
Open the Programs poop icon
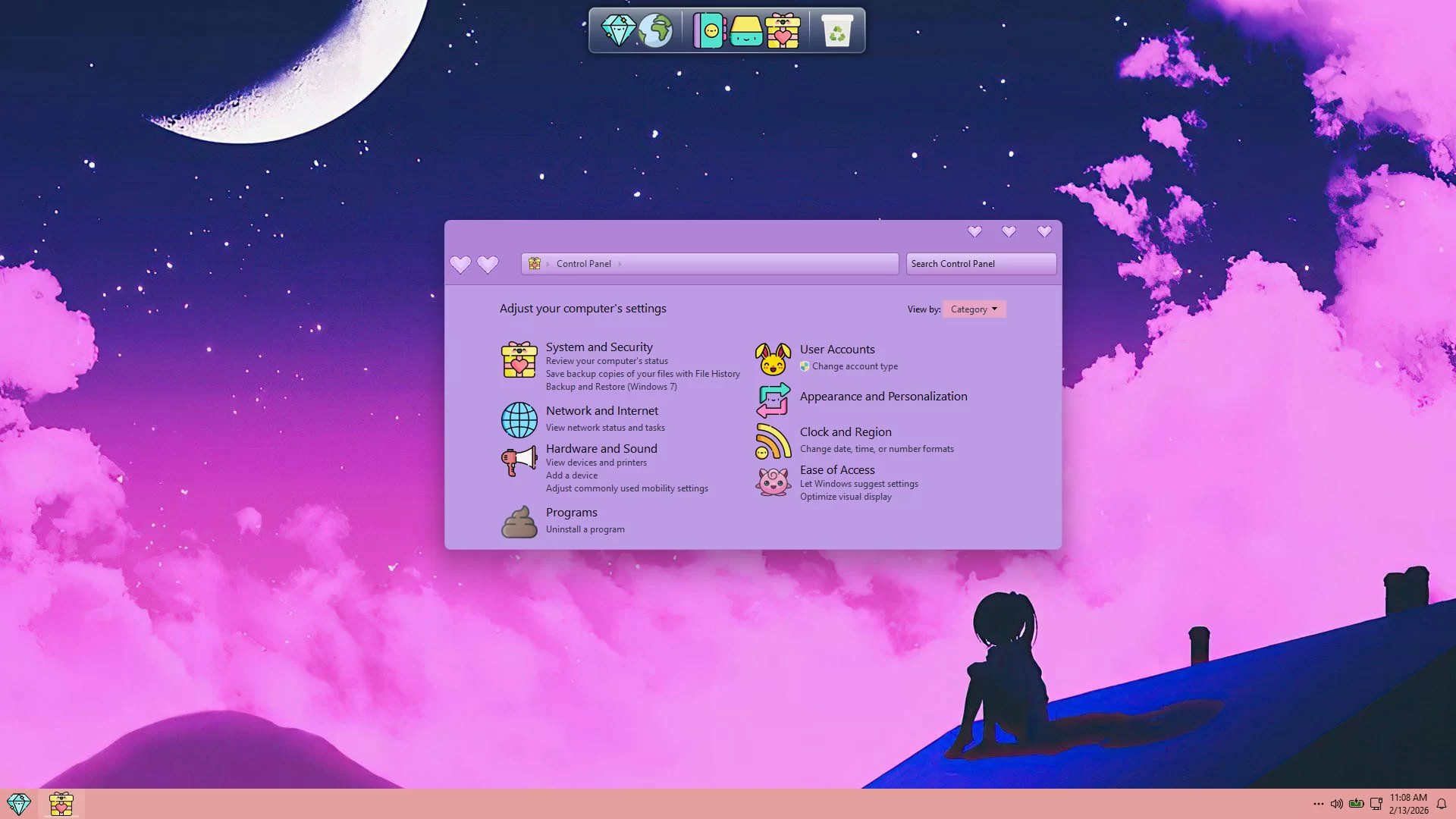[519, 522]
